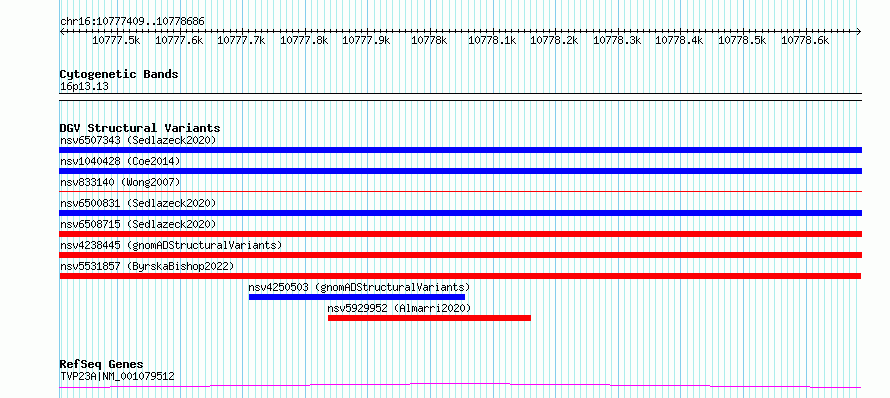Click the red bar under nsv6508715

pos(460,234)
